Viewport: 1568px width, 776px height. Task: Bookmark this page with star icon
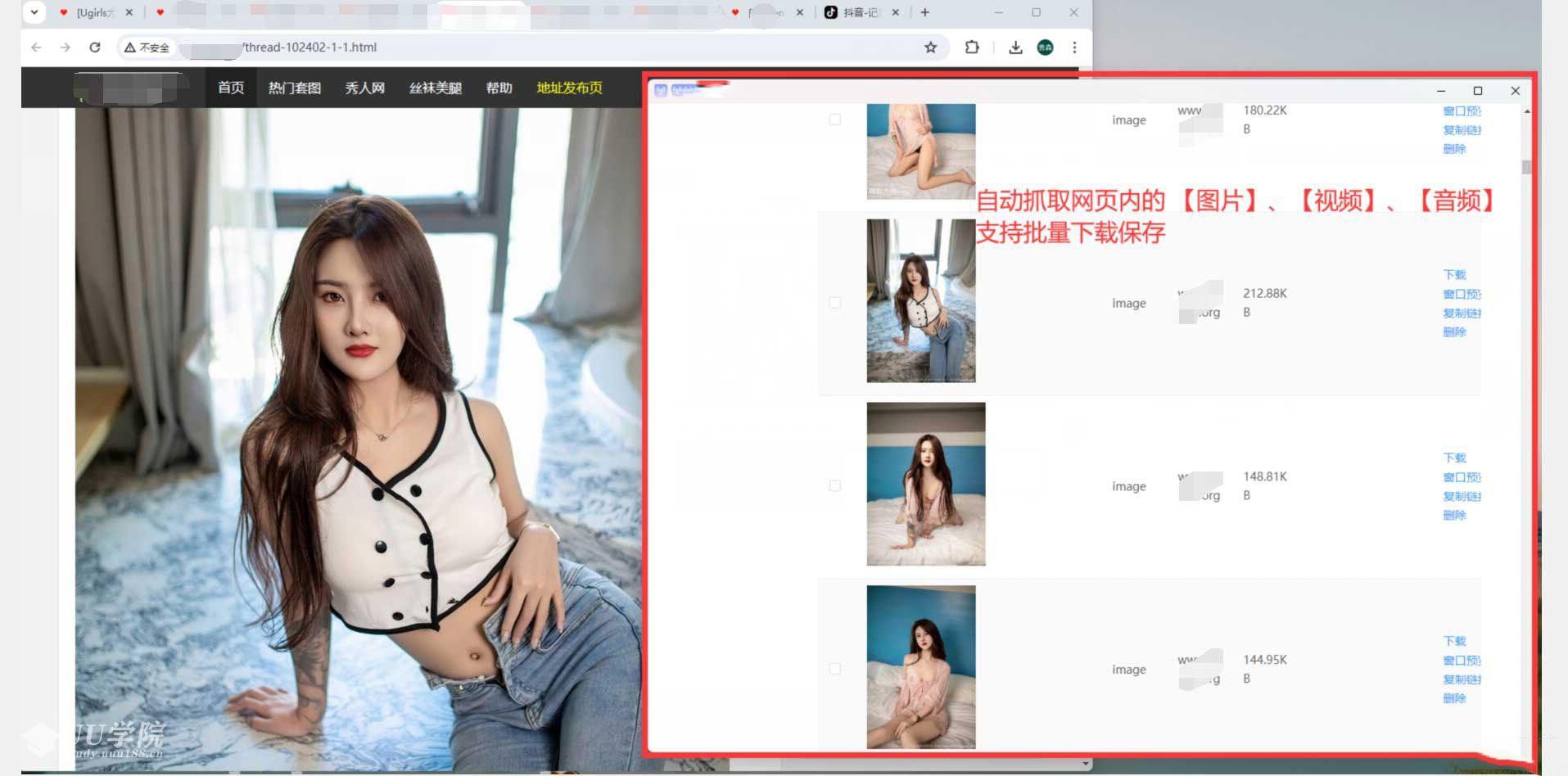[x=930, y=47]
